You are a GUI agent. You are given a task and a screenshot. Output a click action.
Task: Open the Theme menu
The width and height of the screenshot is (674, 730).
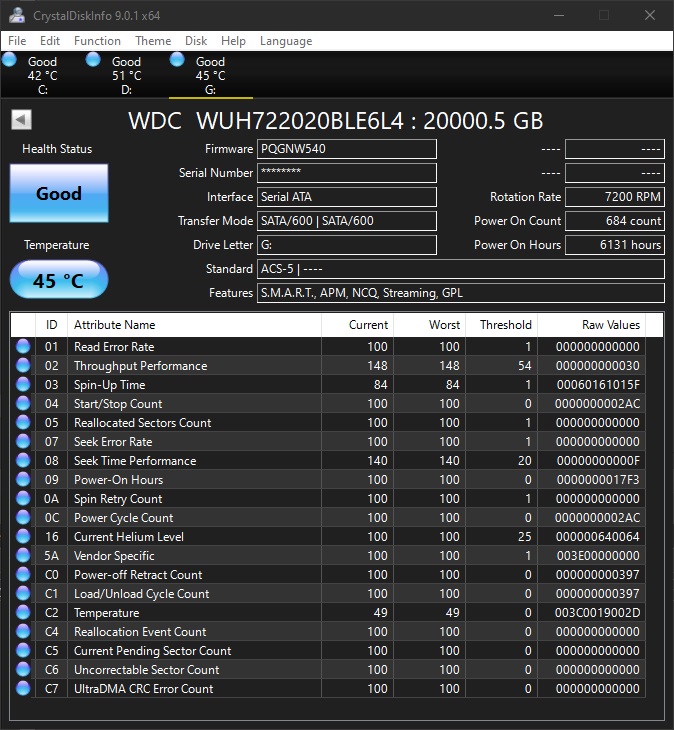point(153,41)
